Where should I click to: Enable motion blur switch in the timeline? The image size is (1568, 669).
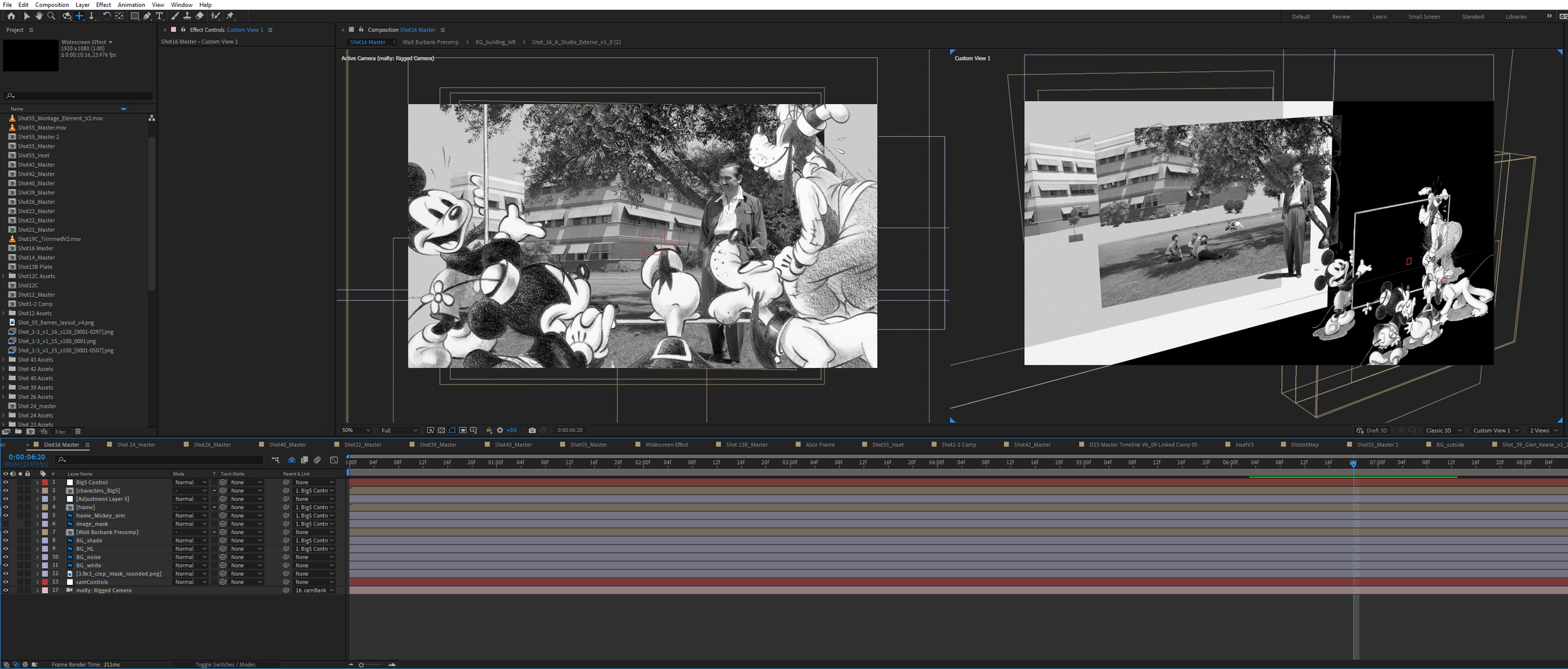317,460
